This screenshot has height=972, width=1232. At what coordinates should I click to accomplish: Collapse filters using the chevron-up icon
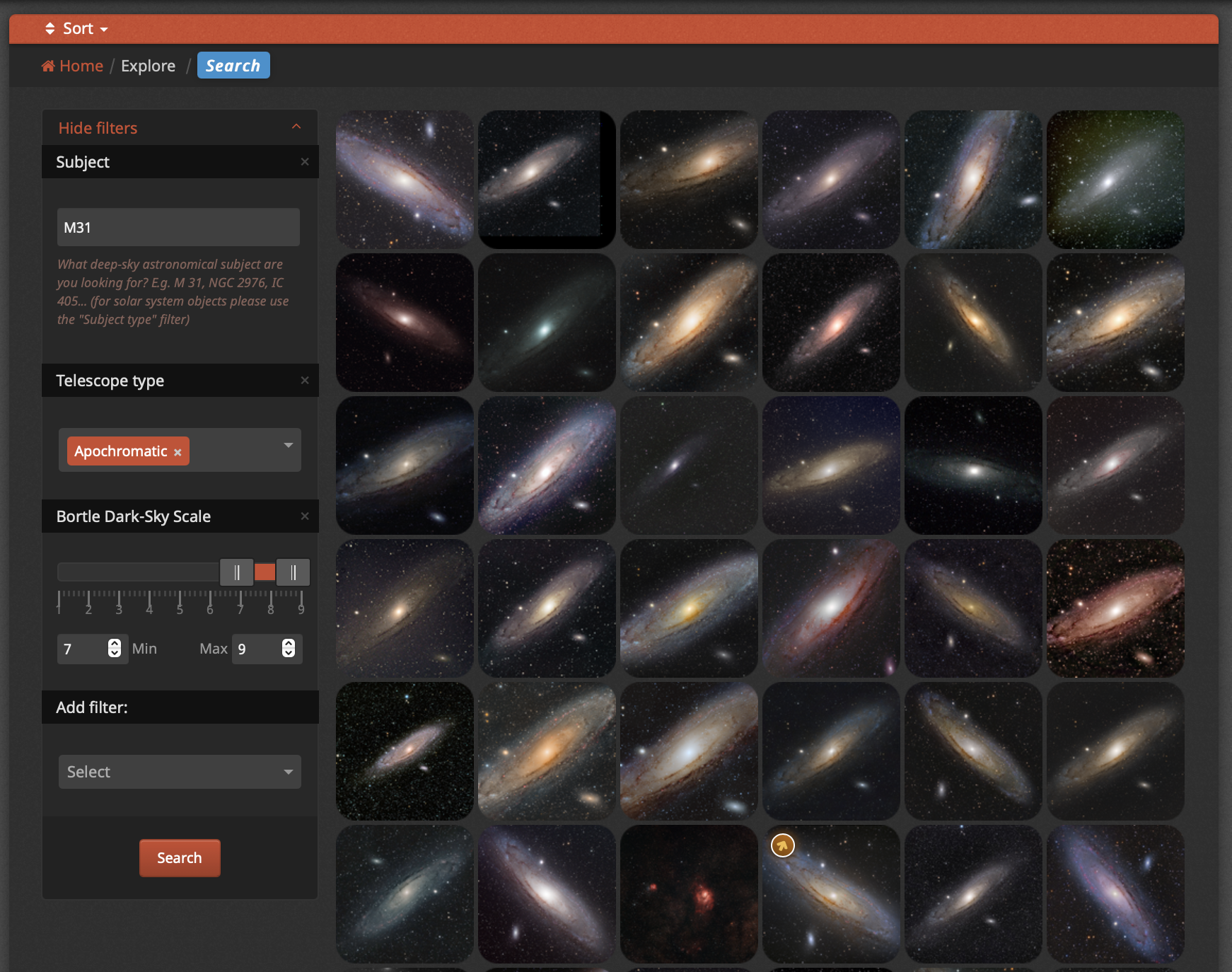coord(296,127)
